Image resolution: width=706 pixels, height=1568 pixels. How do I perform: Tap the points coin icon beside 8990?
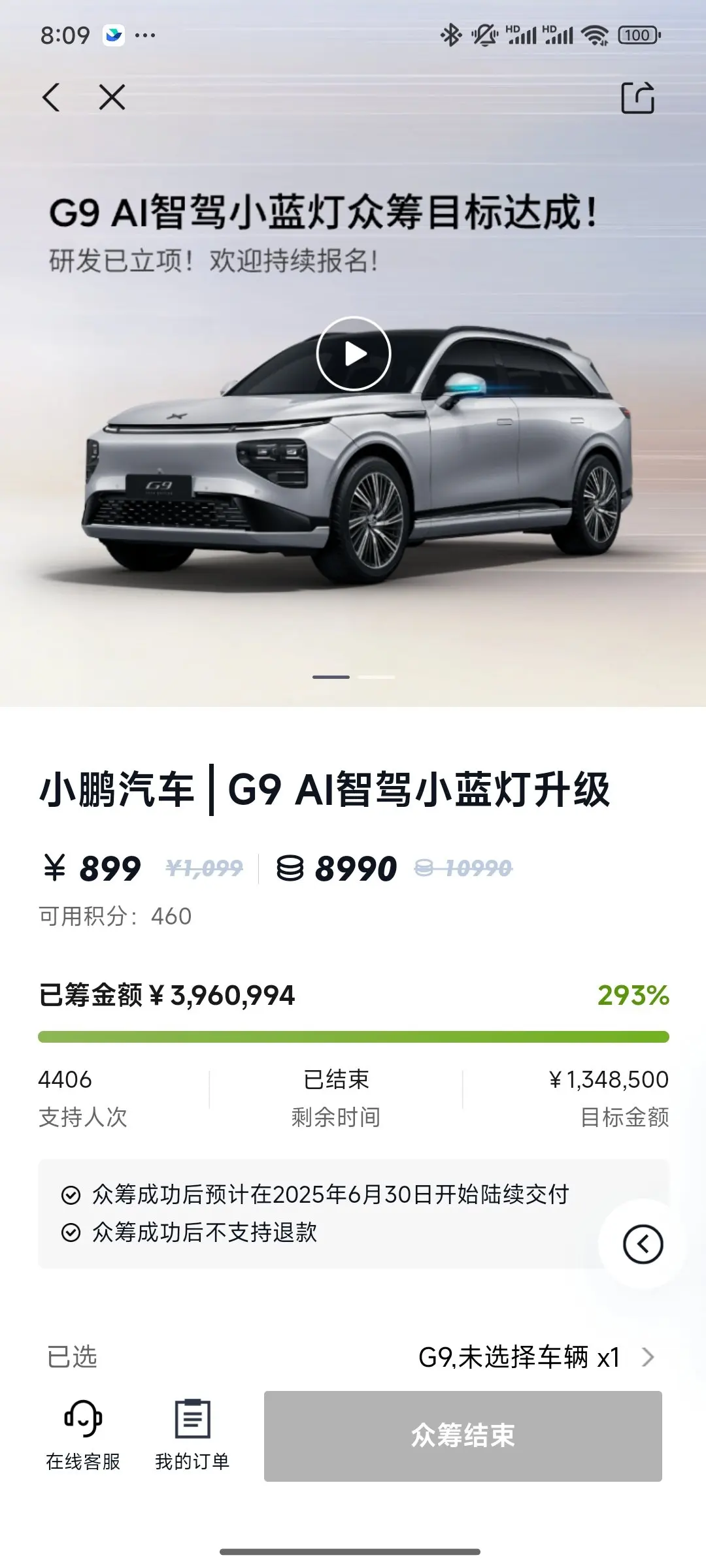point(290,868)
